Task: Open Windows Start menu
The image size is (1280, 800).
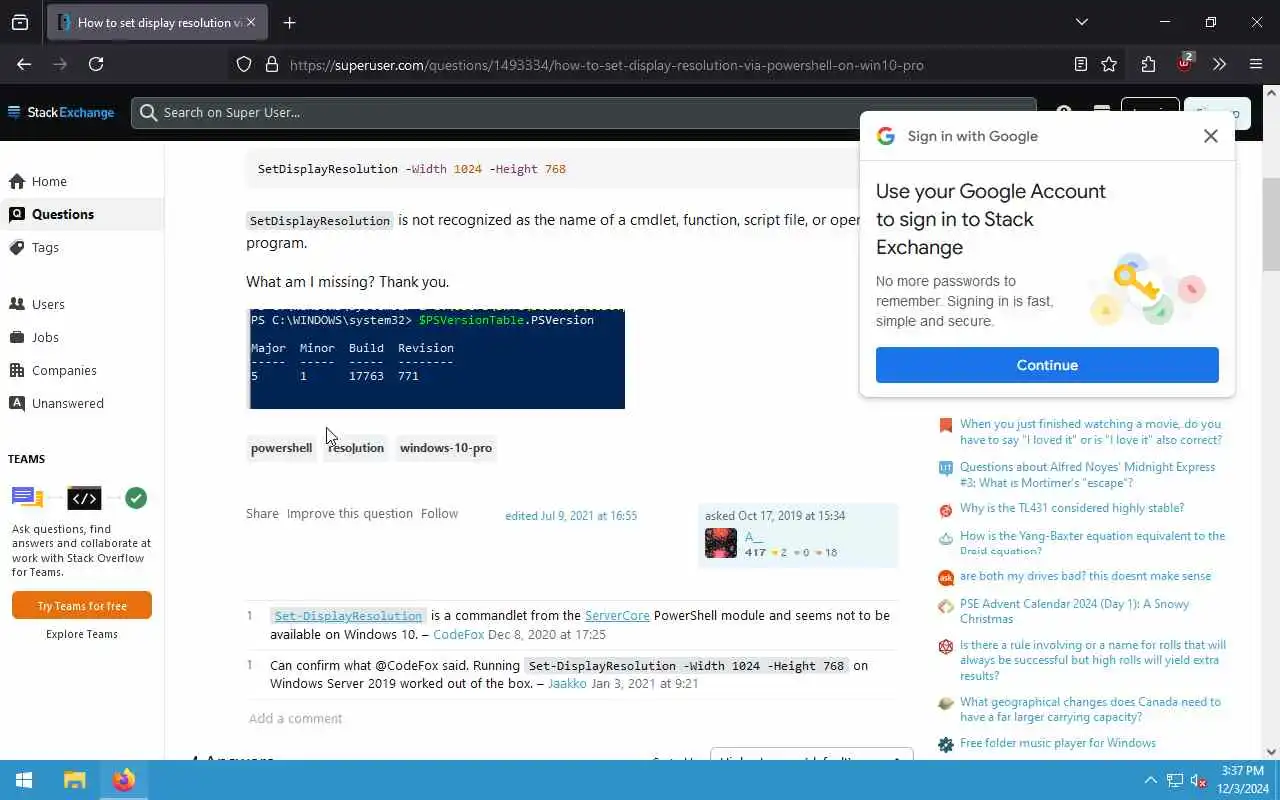Action: 24,780
